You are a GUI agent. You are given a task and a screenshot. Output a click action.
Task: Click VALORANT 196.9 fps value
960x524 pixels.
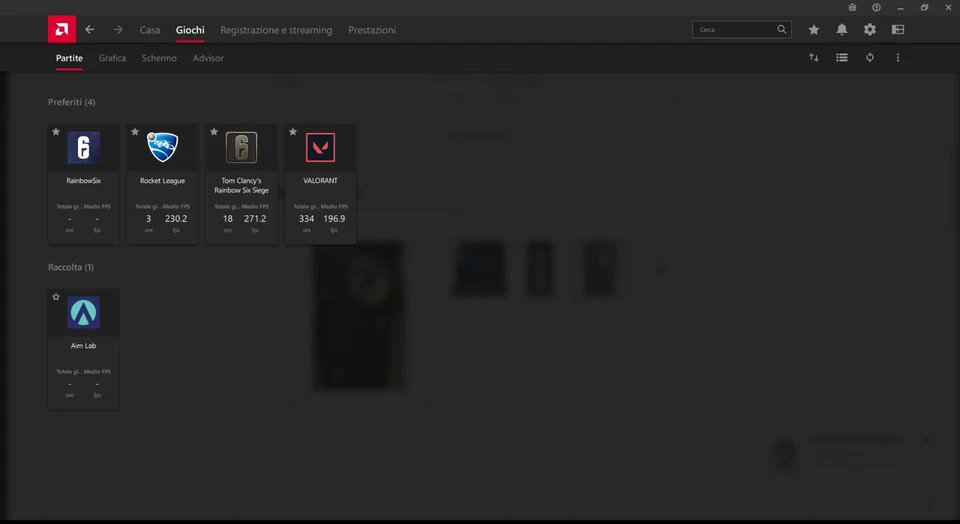click(x=334, y=219)
